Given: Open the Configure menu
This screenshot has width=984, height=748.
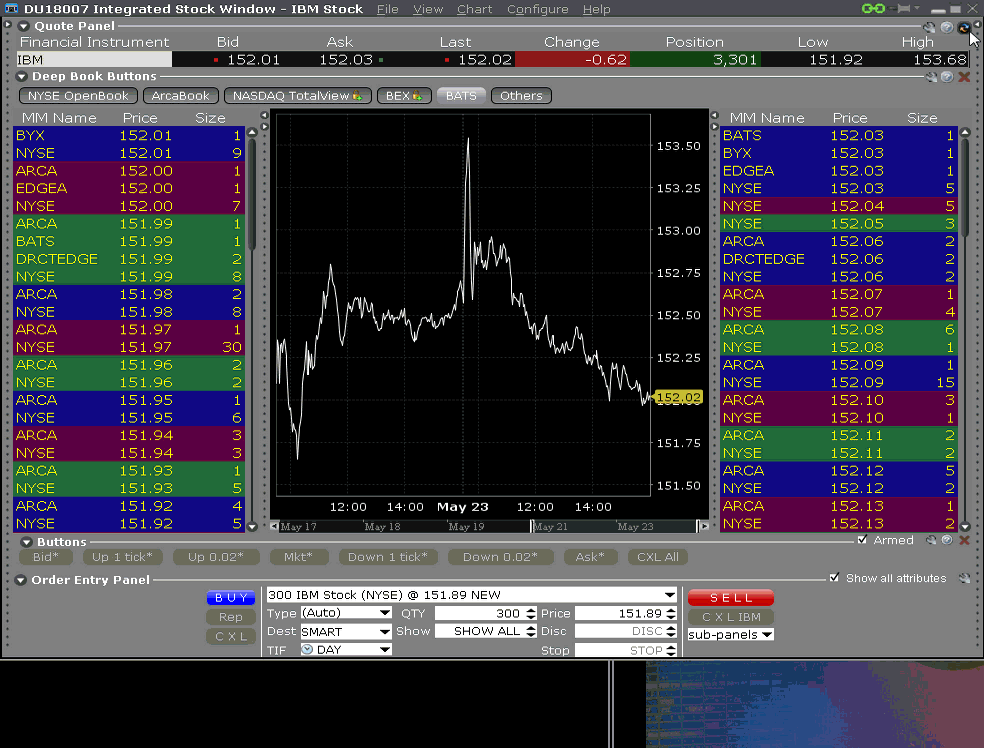Looking at the screenshot, I should click(x=537, y=9).
